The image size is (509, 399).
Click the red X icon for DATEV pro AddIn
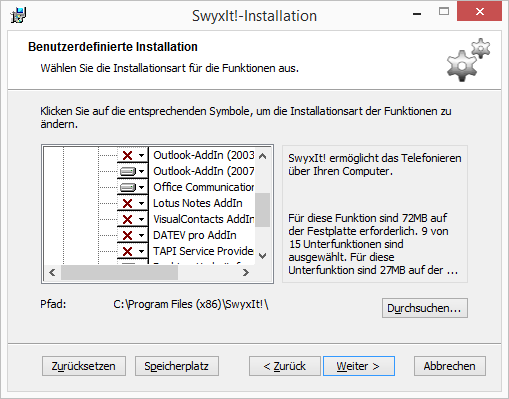click(127, 235)
